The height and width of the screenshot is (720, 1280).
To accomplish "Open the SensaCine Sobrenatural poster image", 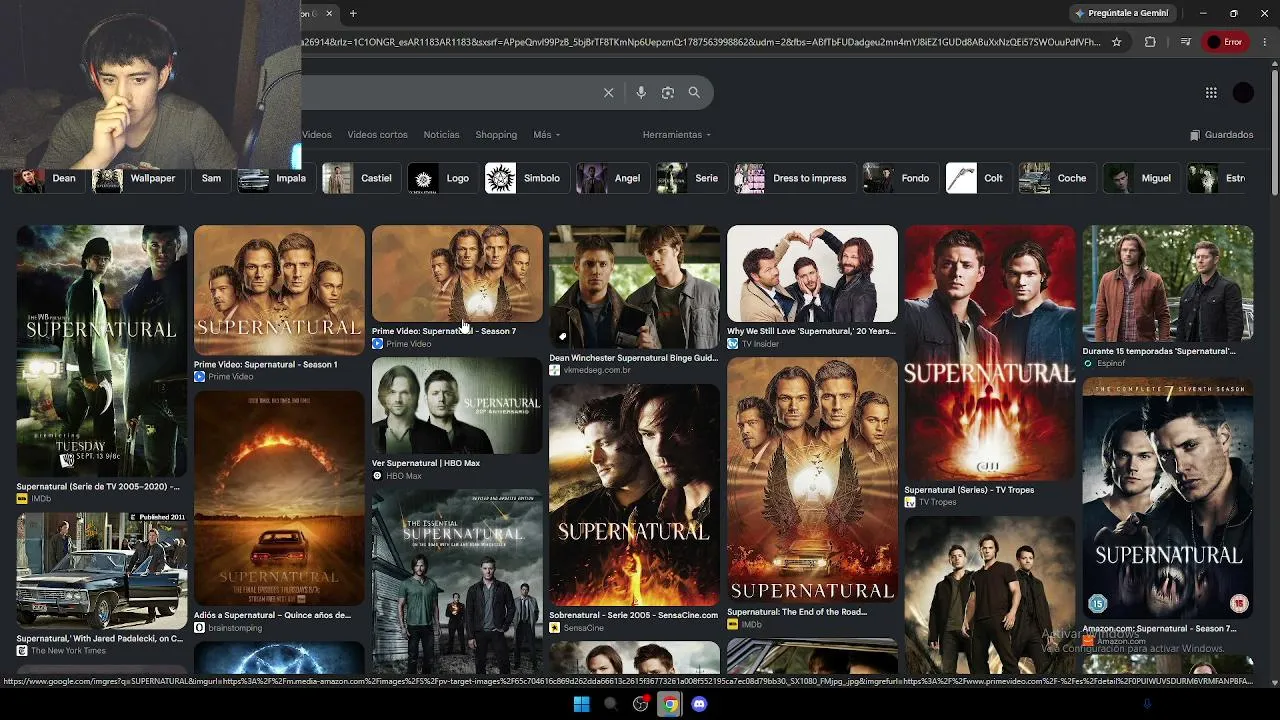I will [634, 495].
